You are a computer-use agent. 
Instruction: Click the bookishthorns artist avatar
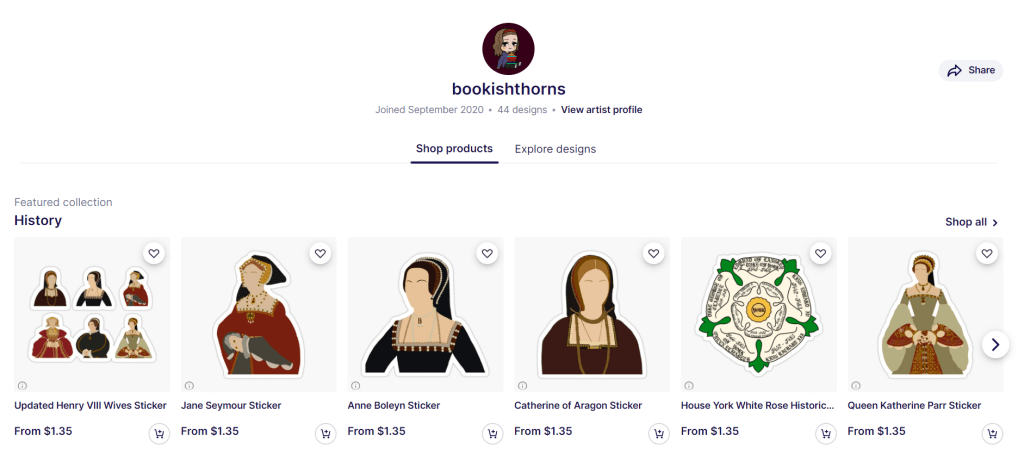pyautogui.click(x=508, y=49)
